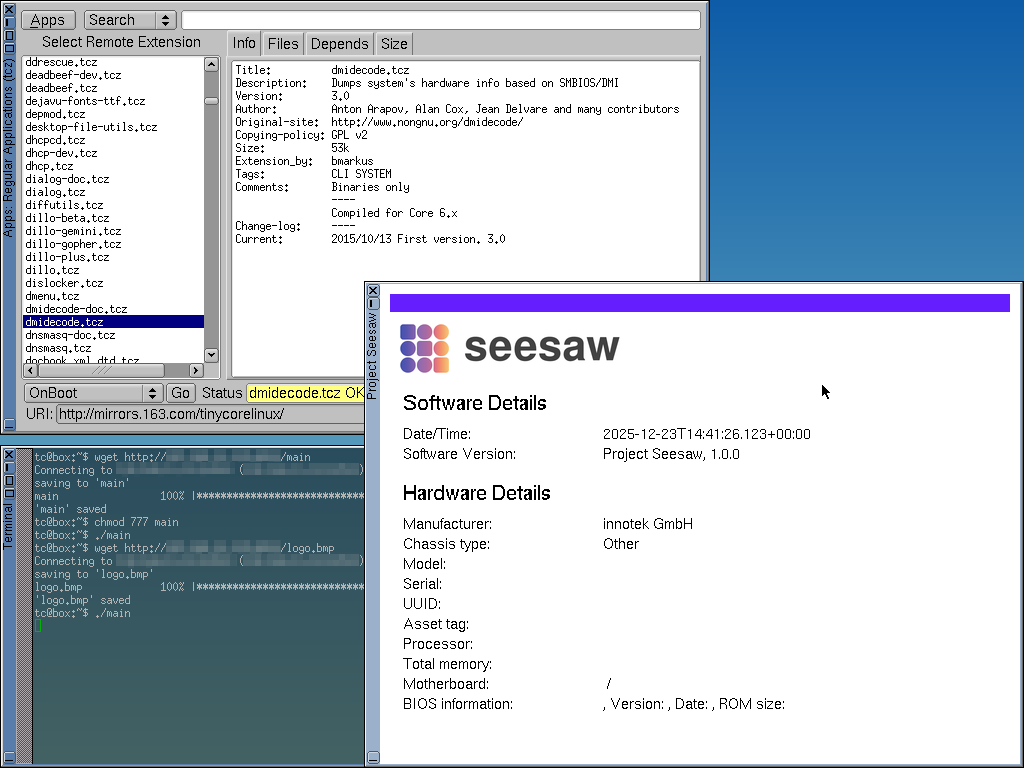Expand the OnBoot install option dropdown

coord(94,393)
